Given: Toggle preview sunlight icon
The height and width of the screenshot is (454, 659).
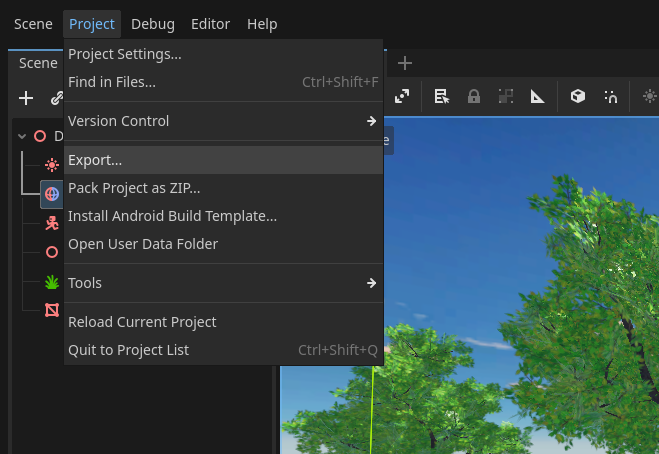Looking at the screenshot, I should tap(649, 96).
